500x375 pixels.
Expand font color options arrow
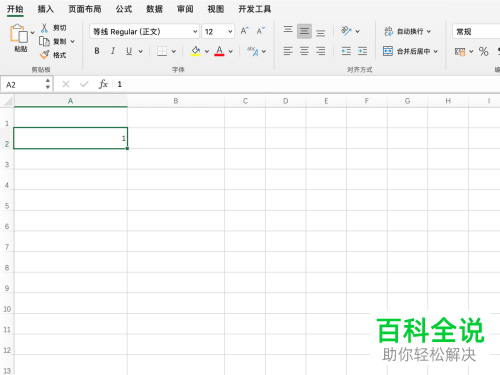(x=231, y=51)
